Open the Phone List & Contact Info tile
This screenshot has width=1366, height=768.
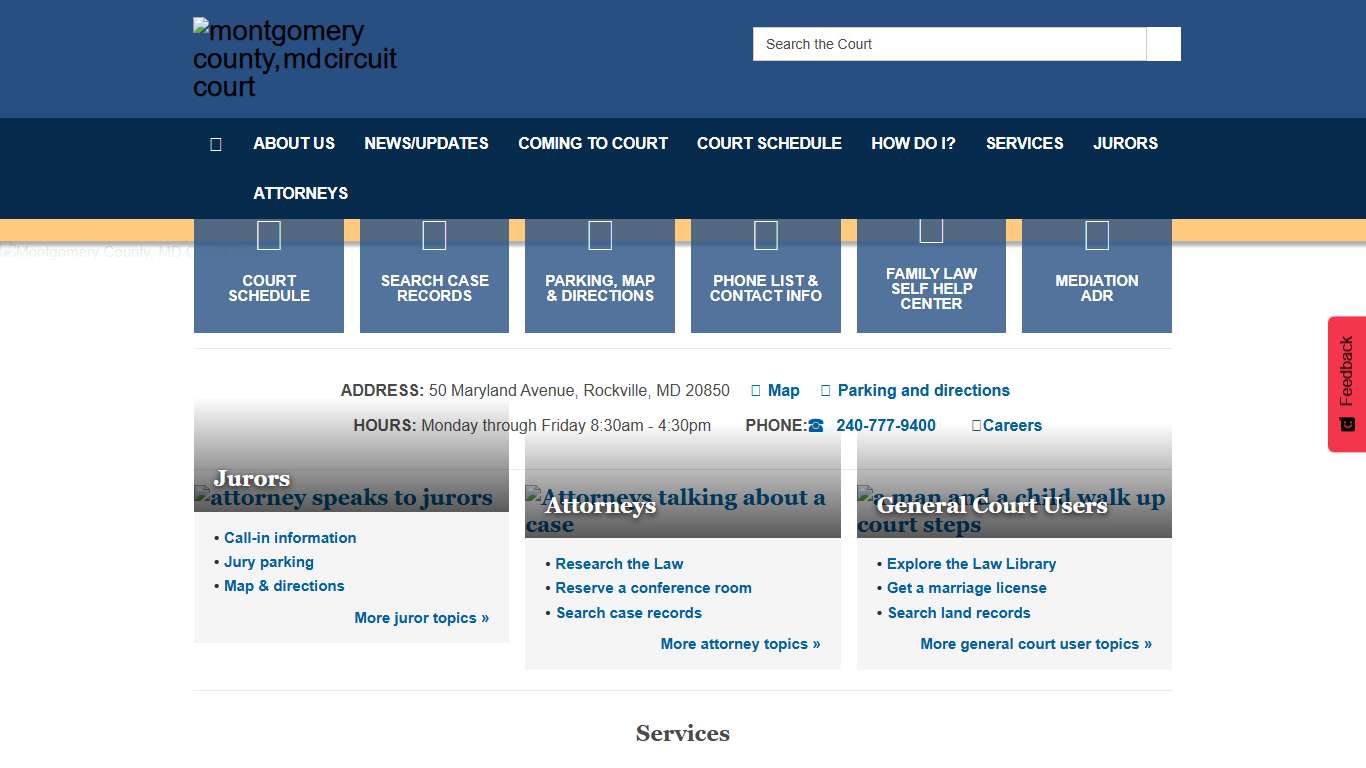(x=765, y=277)
